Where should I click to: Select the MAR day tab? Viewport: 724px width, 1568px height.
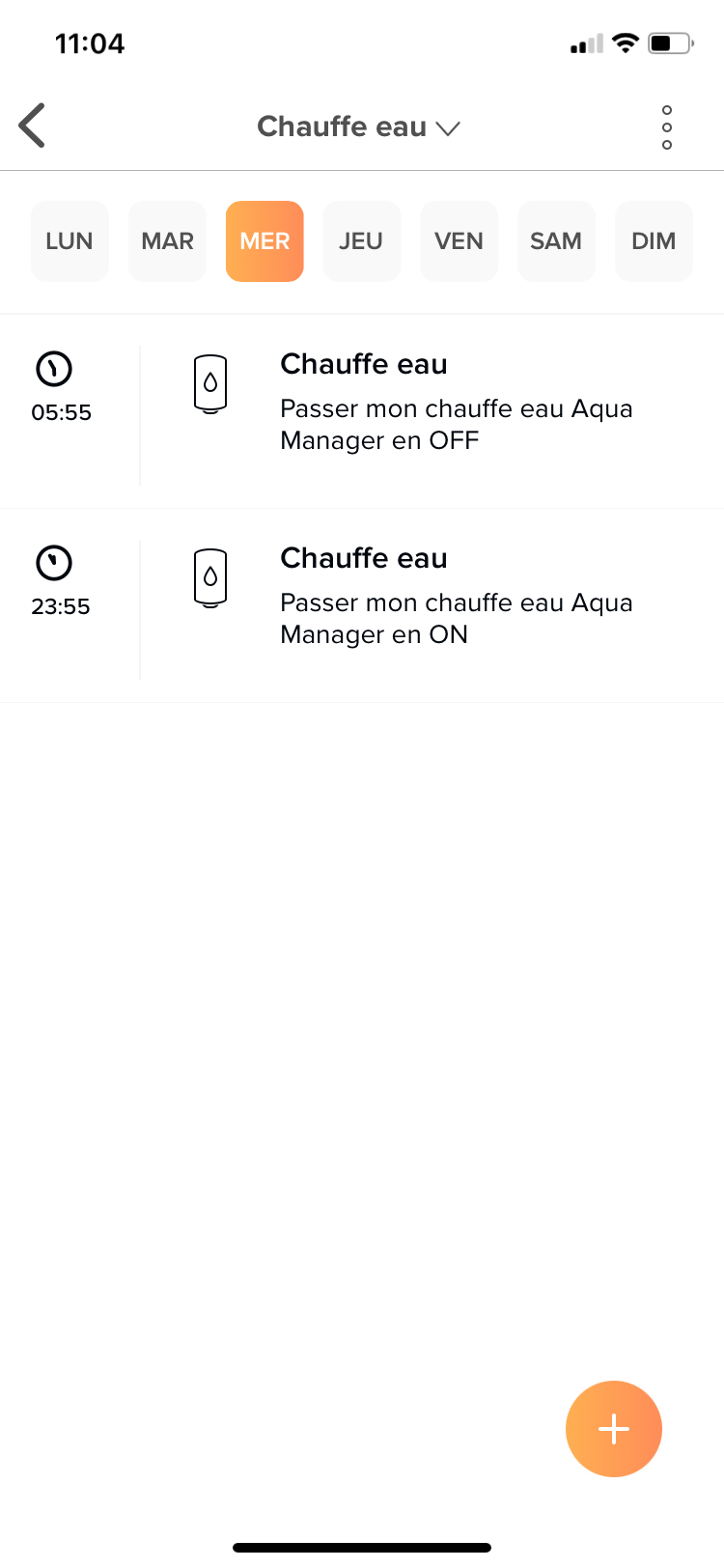pos(167,241)
